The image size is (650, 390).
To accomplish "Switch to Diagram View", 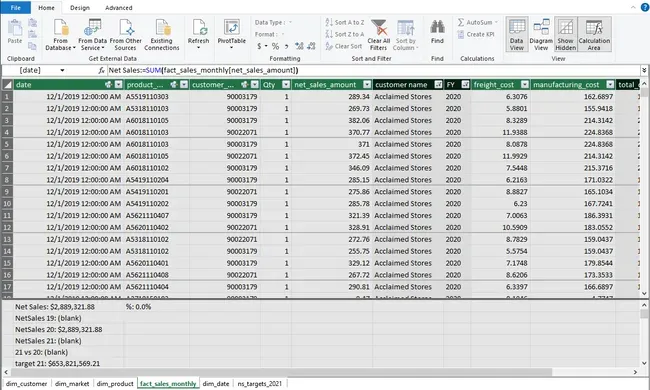I will pyautogui.click(x=541, y=34).
